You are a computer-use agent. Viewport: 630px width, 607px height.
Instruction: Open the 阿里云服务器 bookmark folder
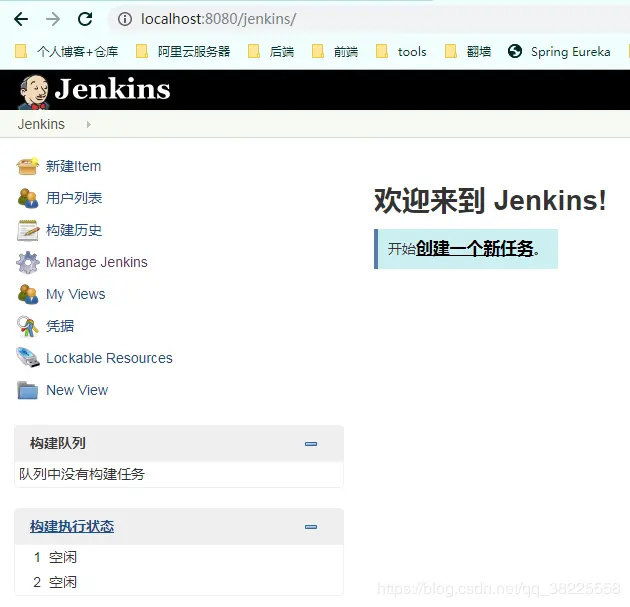[x=183, y=51]
